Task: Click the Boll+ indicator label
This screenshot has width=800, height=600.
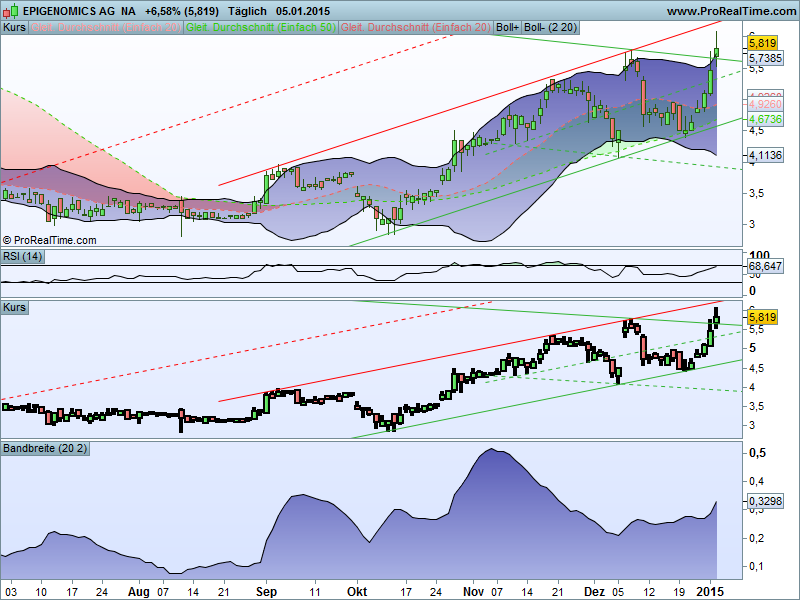Action: [508, 27]
